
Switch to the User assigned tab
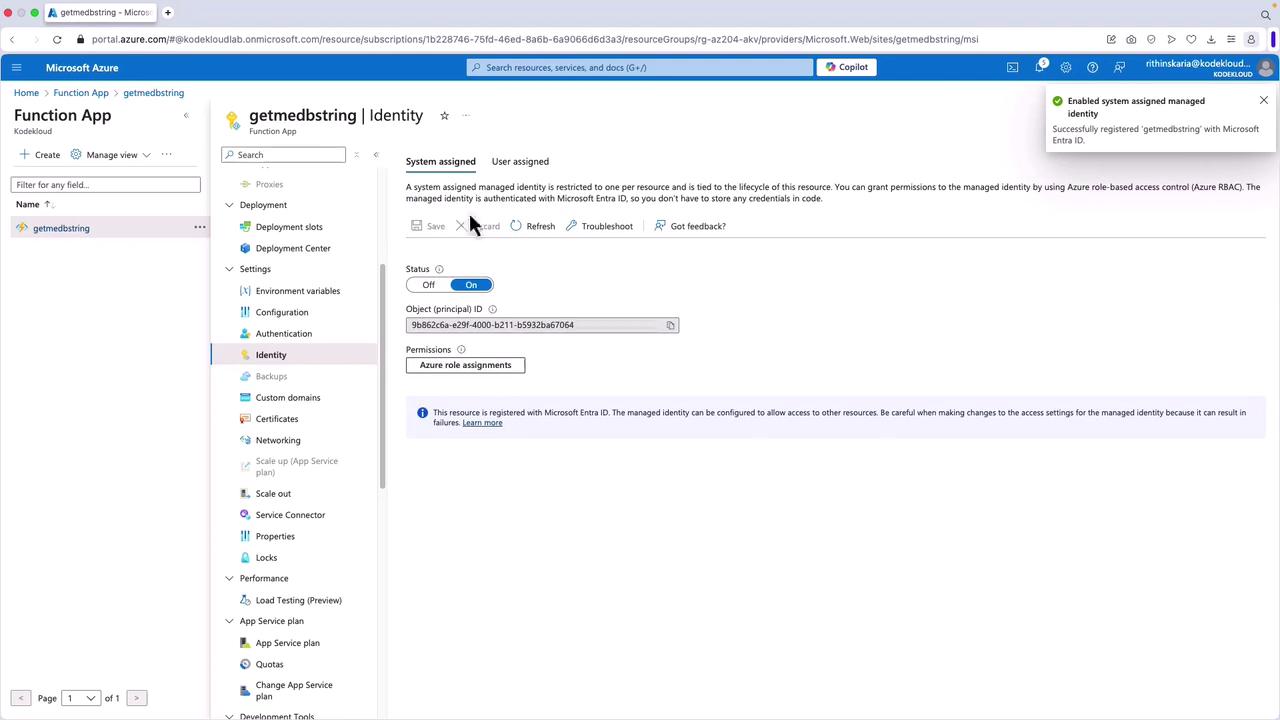[520, 161]
